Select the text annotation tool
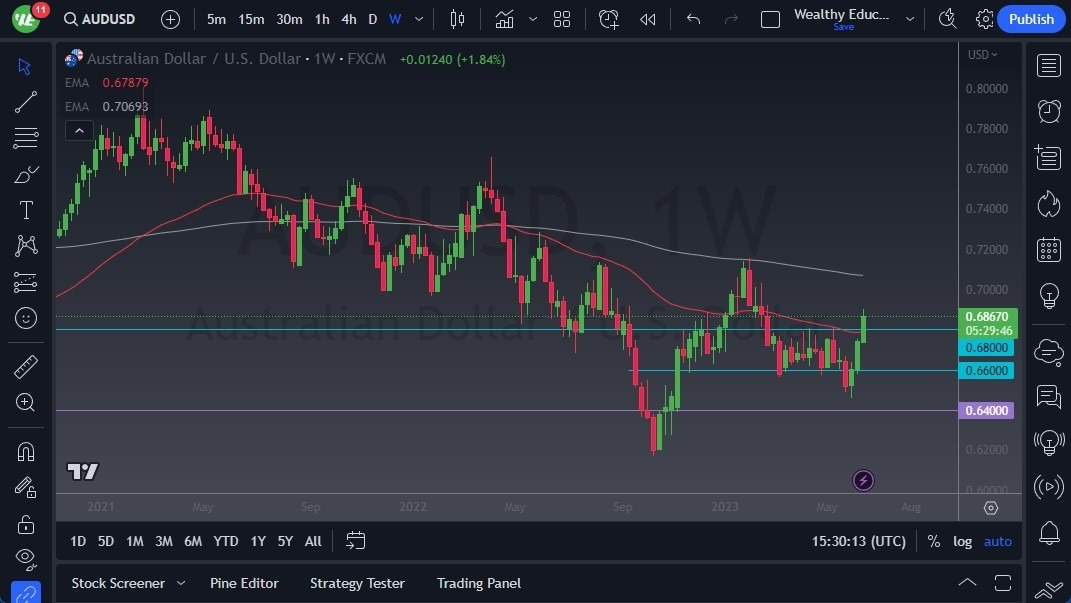 (x=26, y=209)
